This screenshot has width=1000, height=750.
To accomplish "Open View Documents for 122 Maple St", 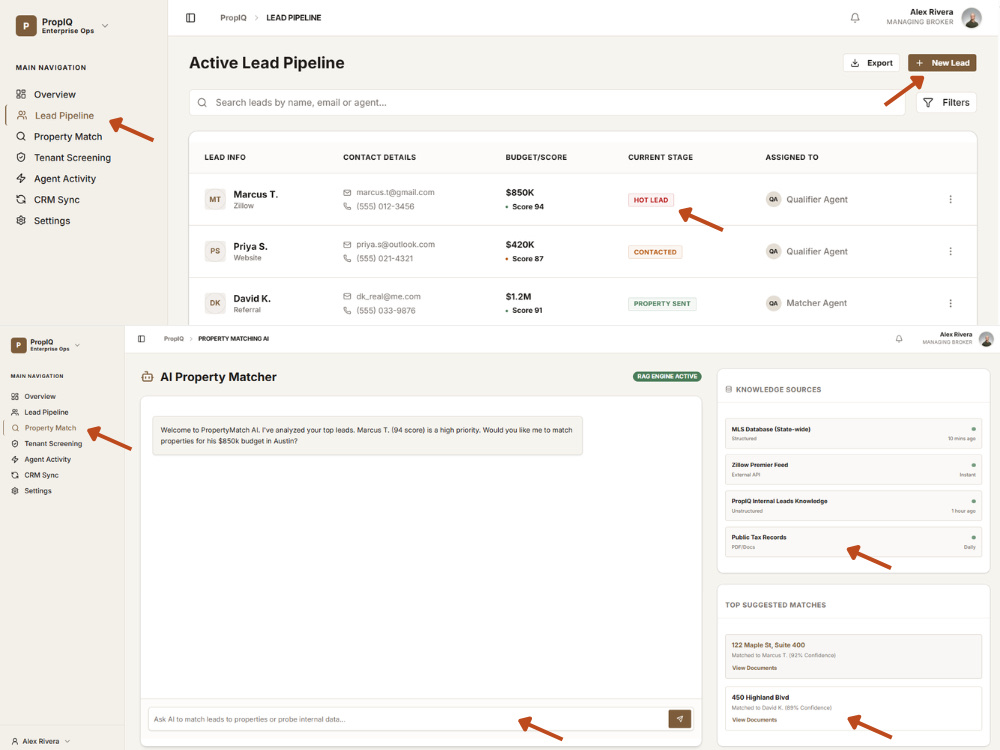I will pos(754,668).
